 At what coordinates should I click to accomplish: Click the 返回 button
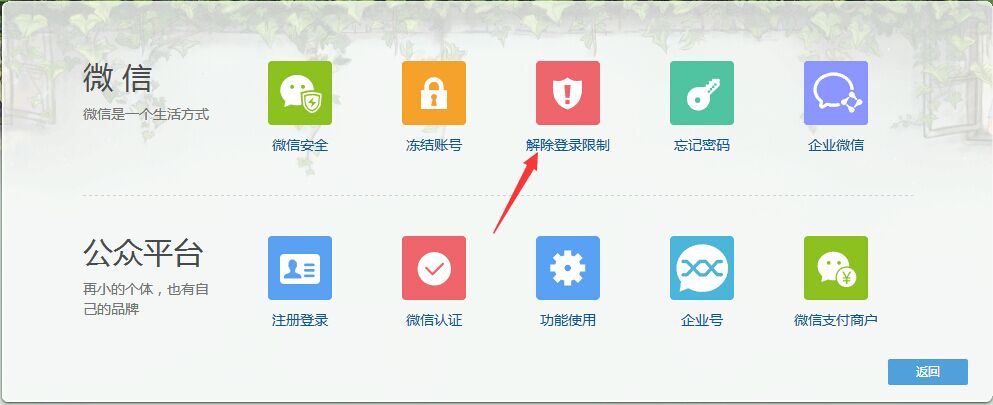(x=928, y=372)
